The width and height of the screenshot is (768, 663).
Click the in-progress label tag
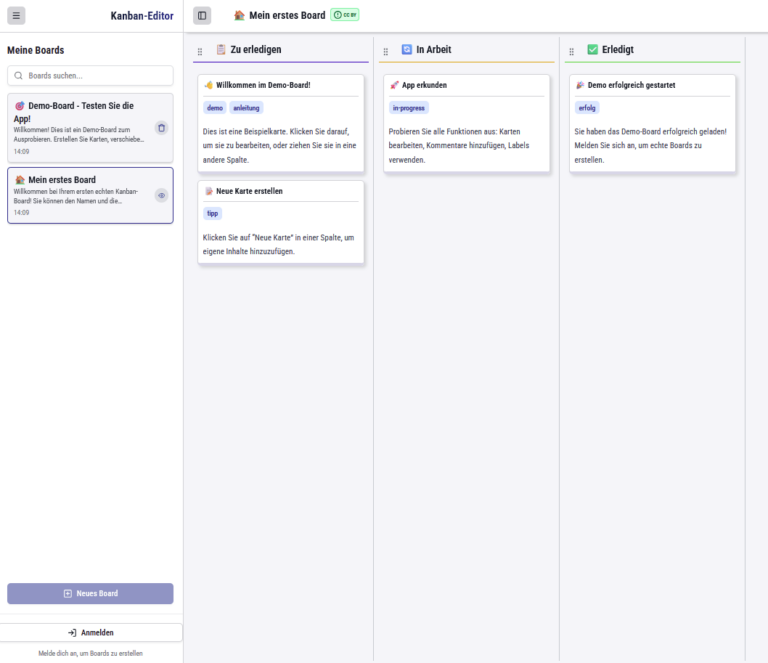408,108
